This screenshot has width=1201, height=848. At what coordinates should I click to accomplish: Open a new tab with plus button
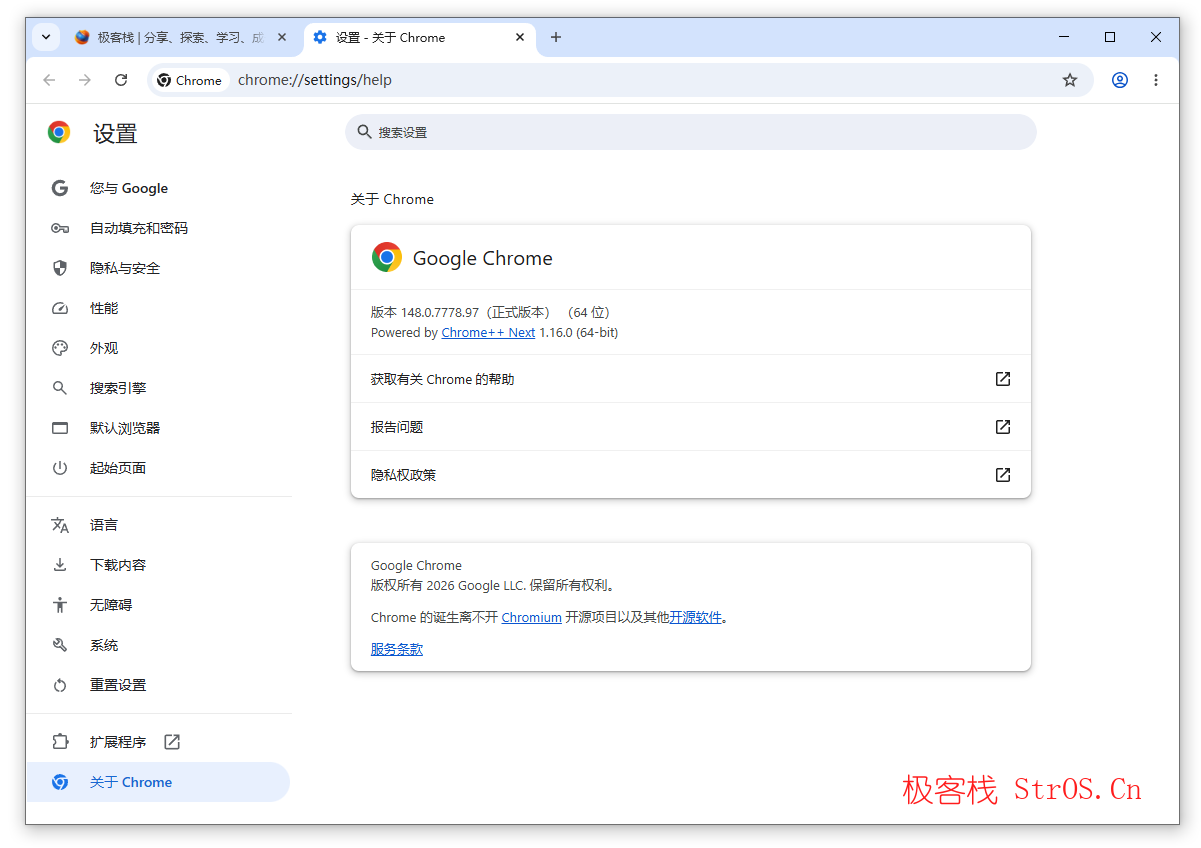(x=556, y=37)
